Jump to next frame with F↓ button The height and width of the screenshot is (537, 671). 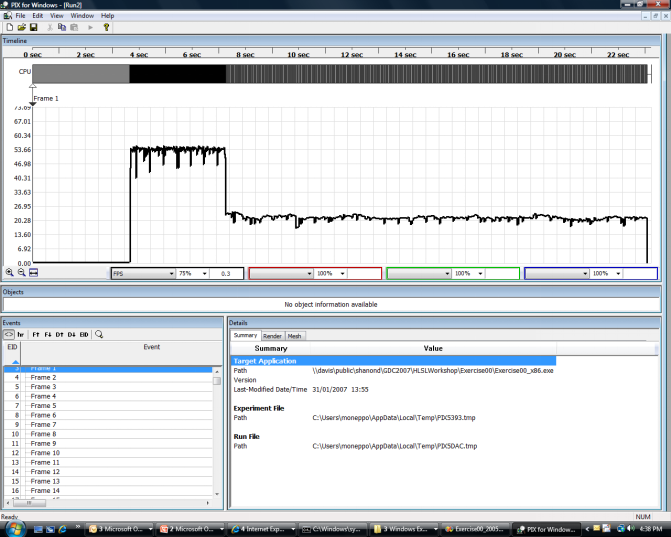47,334
